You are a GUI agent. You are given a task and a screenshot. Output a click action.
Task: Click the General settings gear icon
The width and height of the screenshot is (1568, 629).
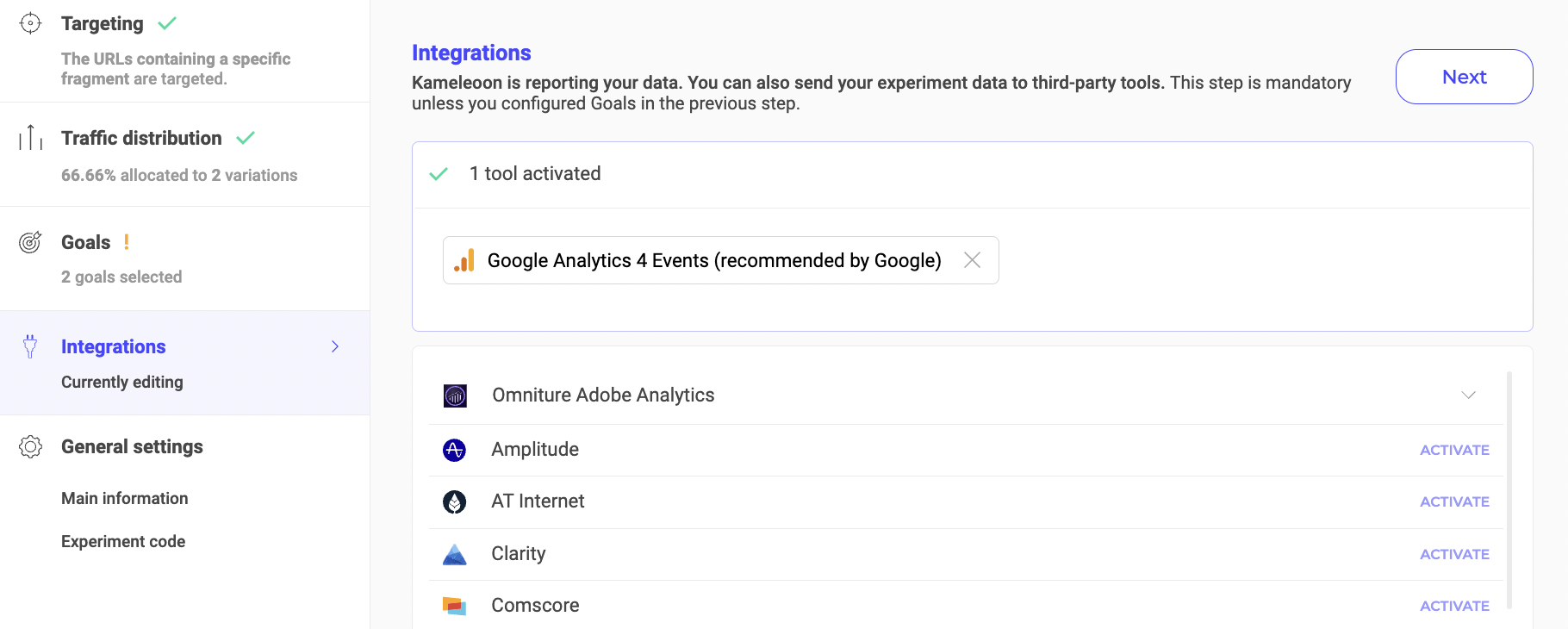pos(30,446)
